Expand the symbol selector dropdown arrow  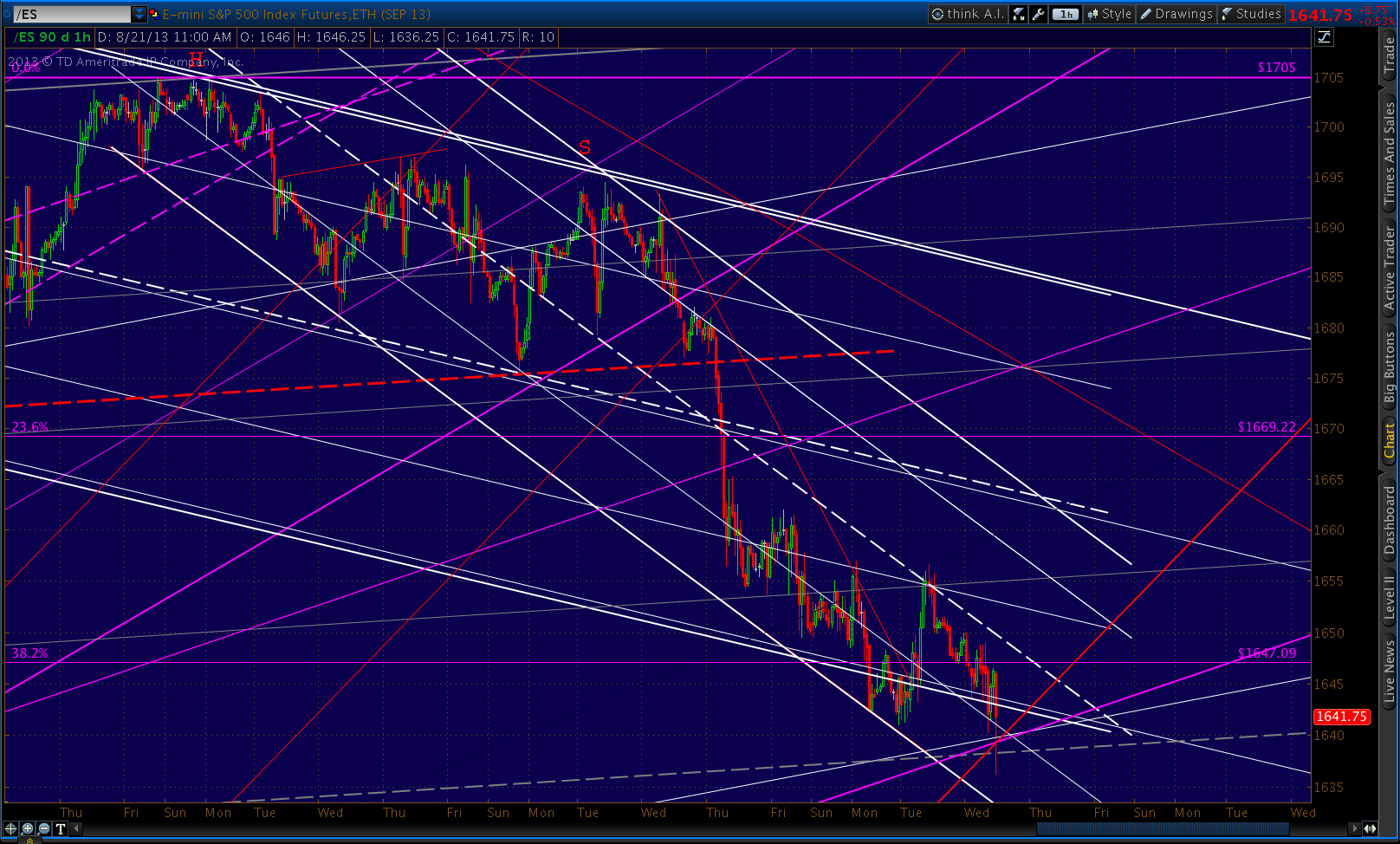click(x=139, y=14)
